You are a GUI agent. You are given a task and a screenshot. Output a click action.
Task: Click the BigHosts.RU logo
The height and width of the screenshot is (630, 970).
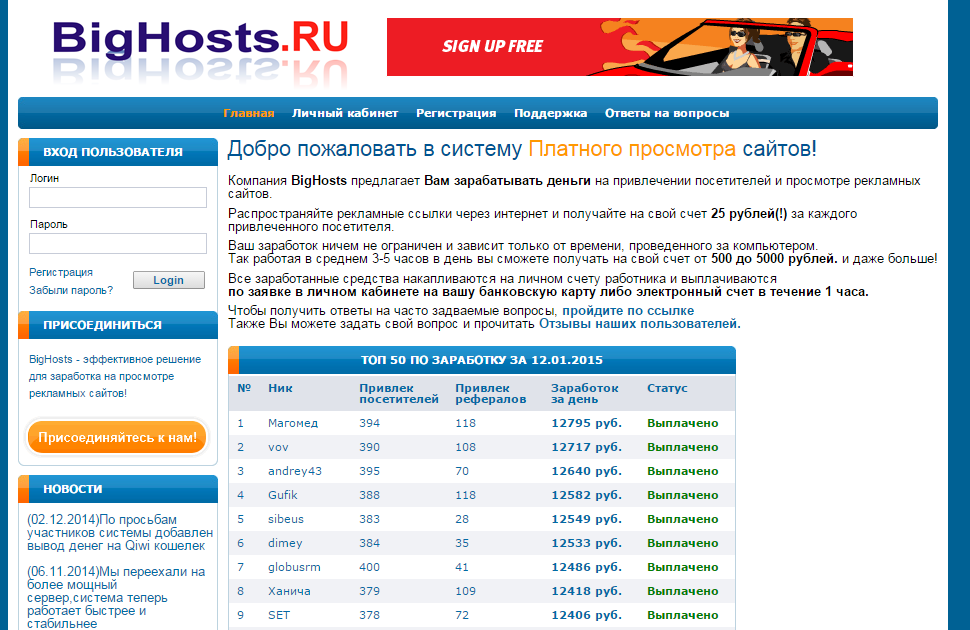pos(200,42)
